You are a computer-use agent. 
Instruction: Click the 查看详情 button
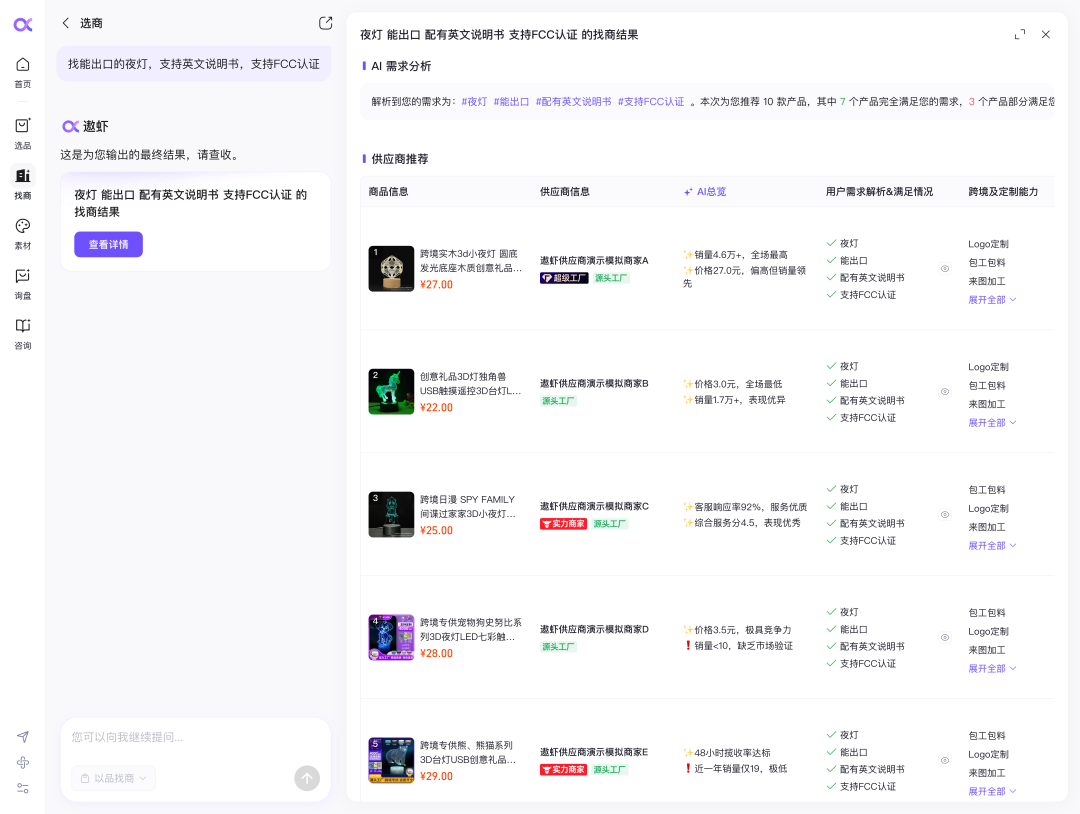point(108,244)
